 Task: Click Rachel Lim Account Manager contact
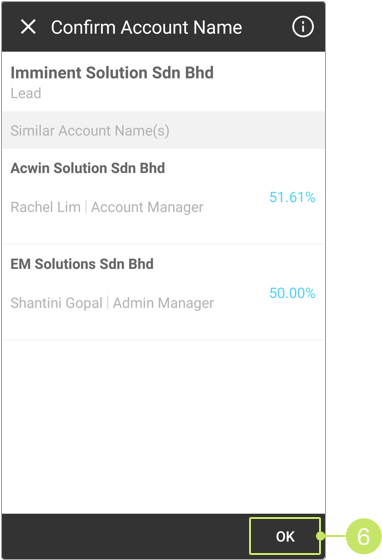point(107,207)
